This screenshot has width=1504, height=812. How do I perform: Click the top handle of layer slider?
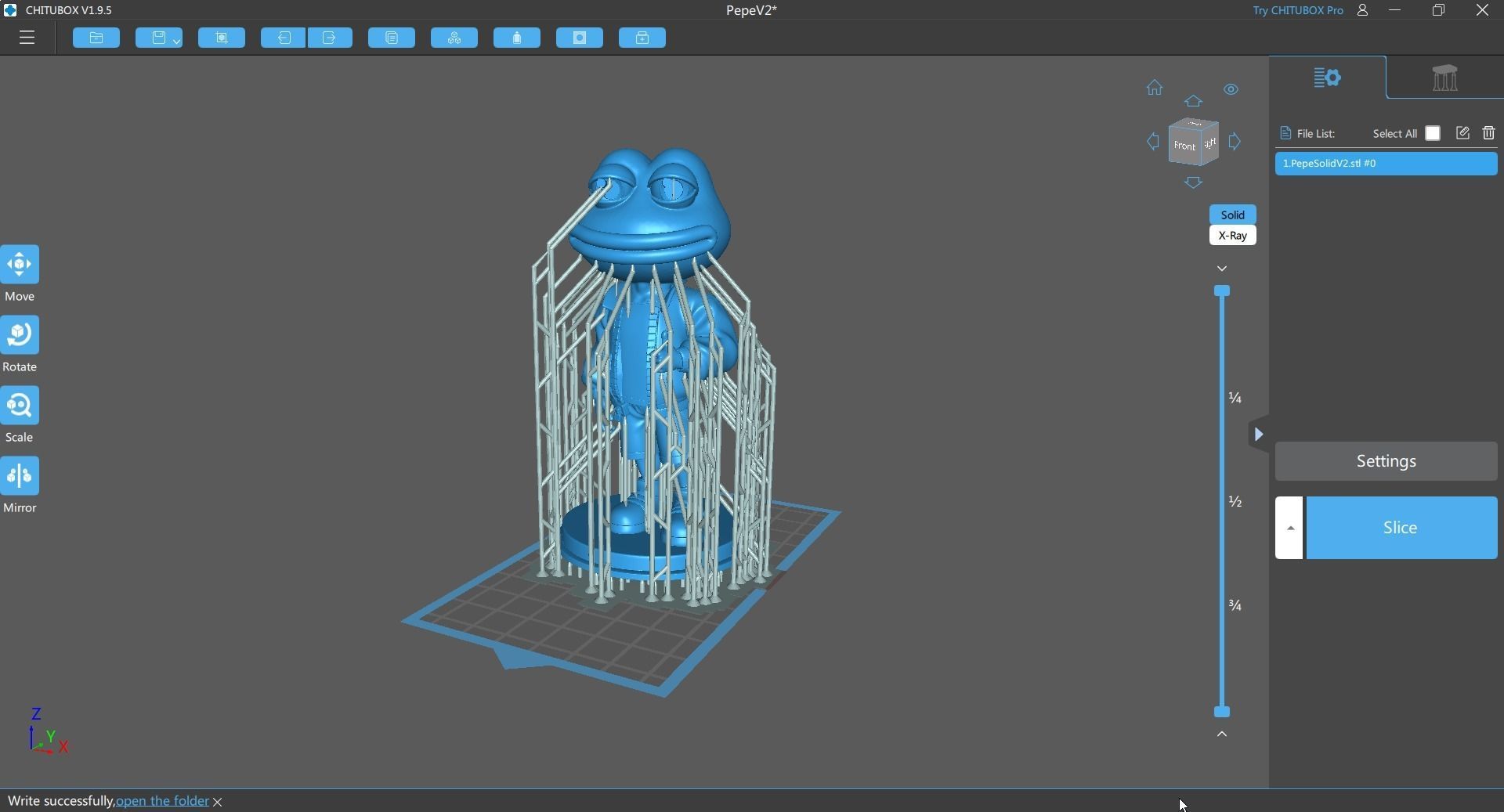(1222, 291)
